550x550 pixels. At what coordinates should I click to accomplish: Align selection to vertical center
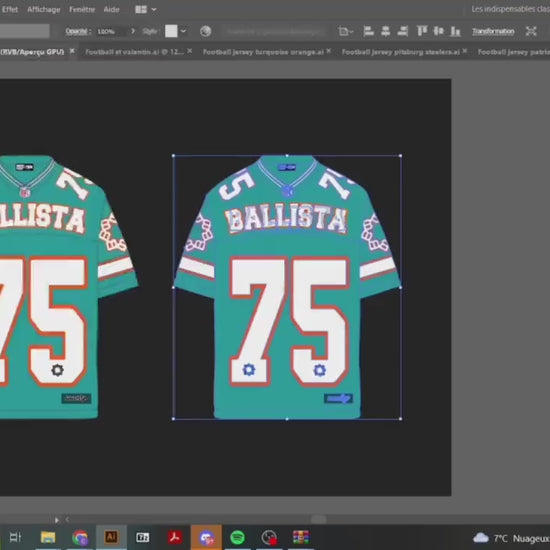click(x=438, y=31)
